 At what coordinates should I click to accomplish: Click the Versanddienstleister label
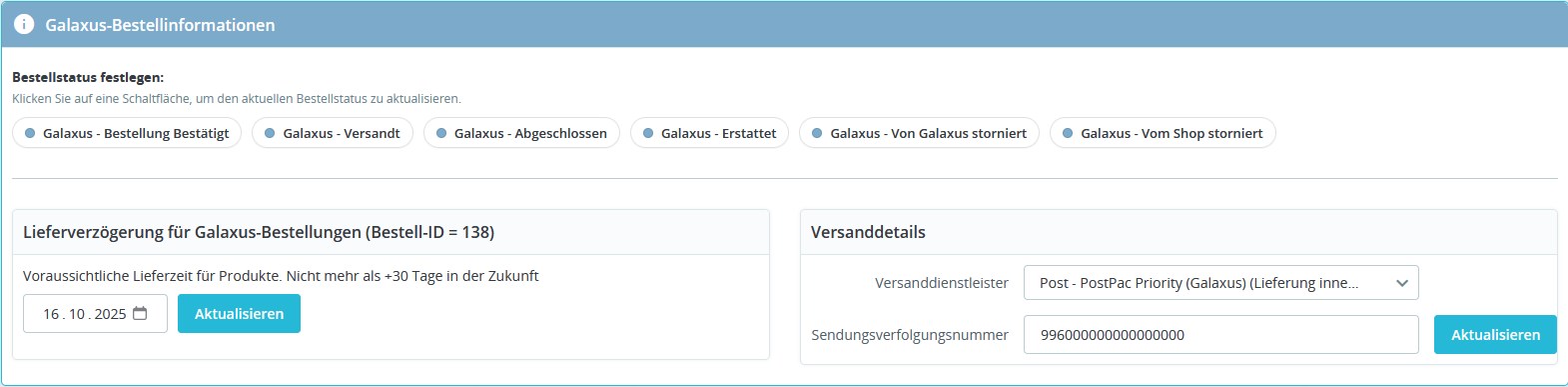(x=942, y=283)
